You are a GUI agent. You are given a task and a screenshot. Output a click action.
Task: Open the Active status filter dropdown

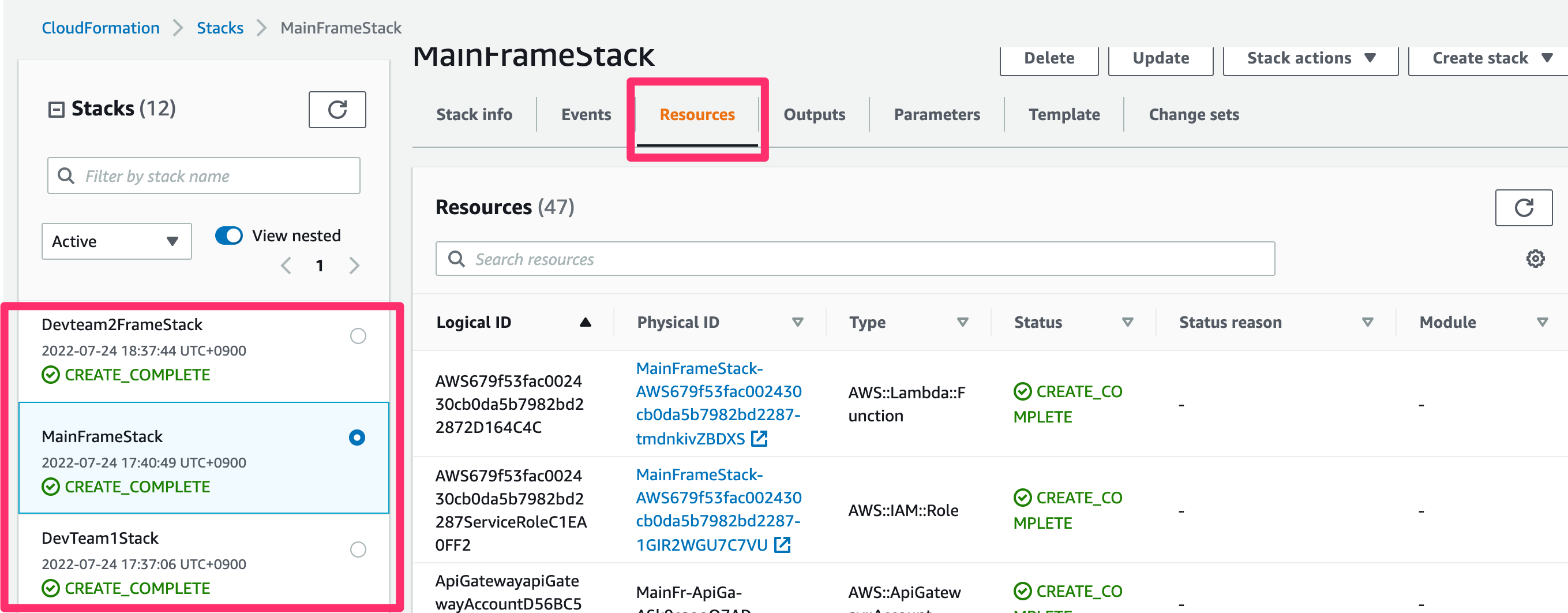[117, 241]
